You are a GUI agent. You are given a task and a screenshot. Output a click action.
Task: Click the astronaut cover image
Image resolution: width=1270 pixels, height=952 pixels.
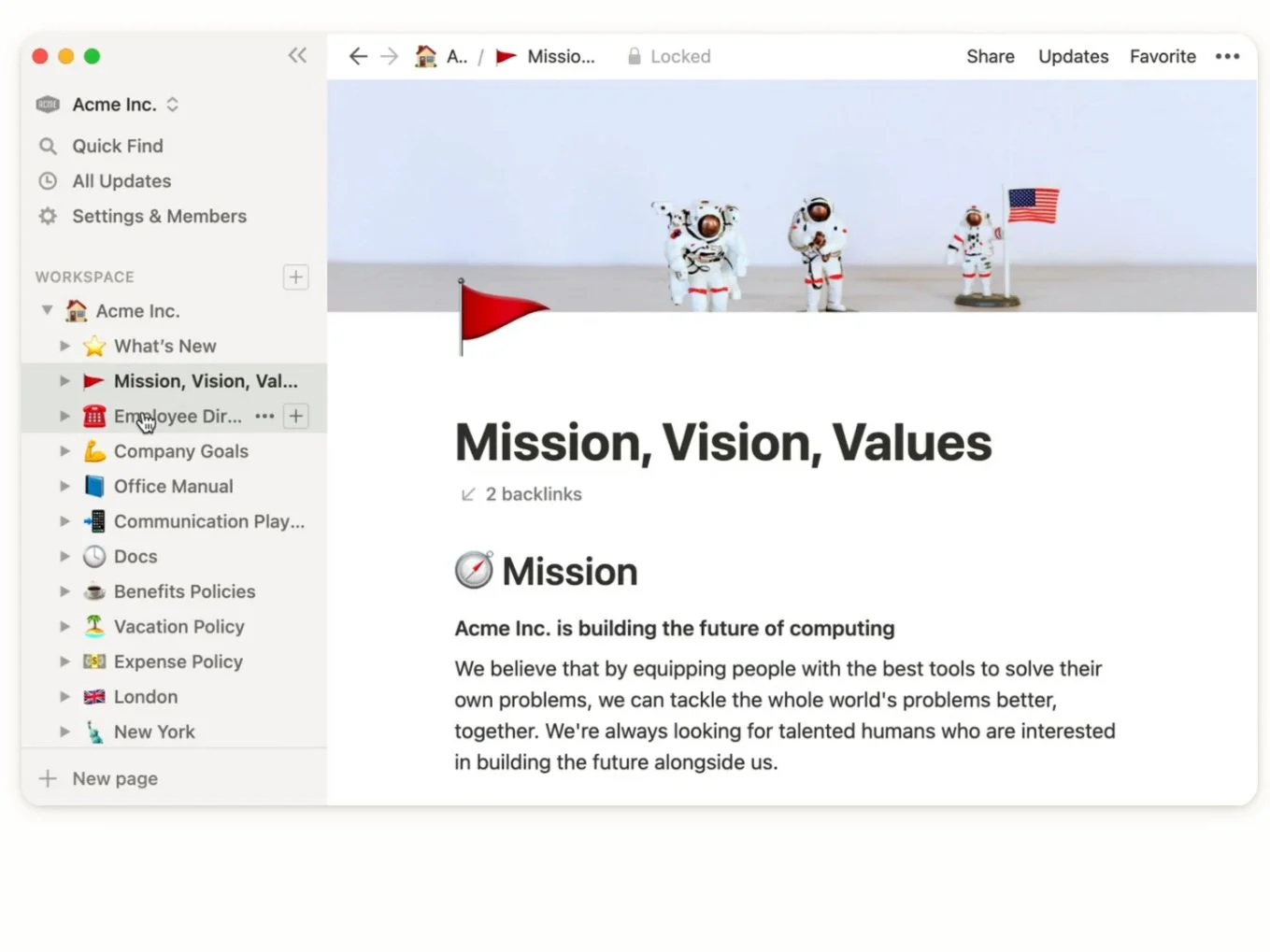click(x=792, y=195)
